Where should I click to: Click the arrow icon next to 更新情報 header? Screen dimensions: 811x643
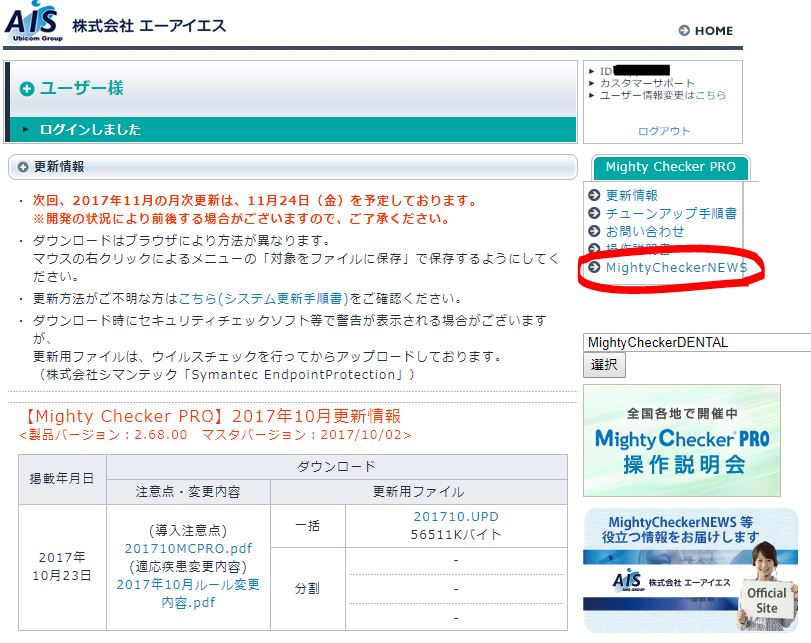pyautogui.click(x=24, y=167)
